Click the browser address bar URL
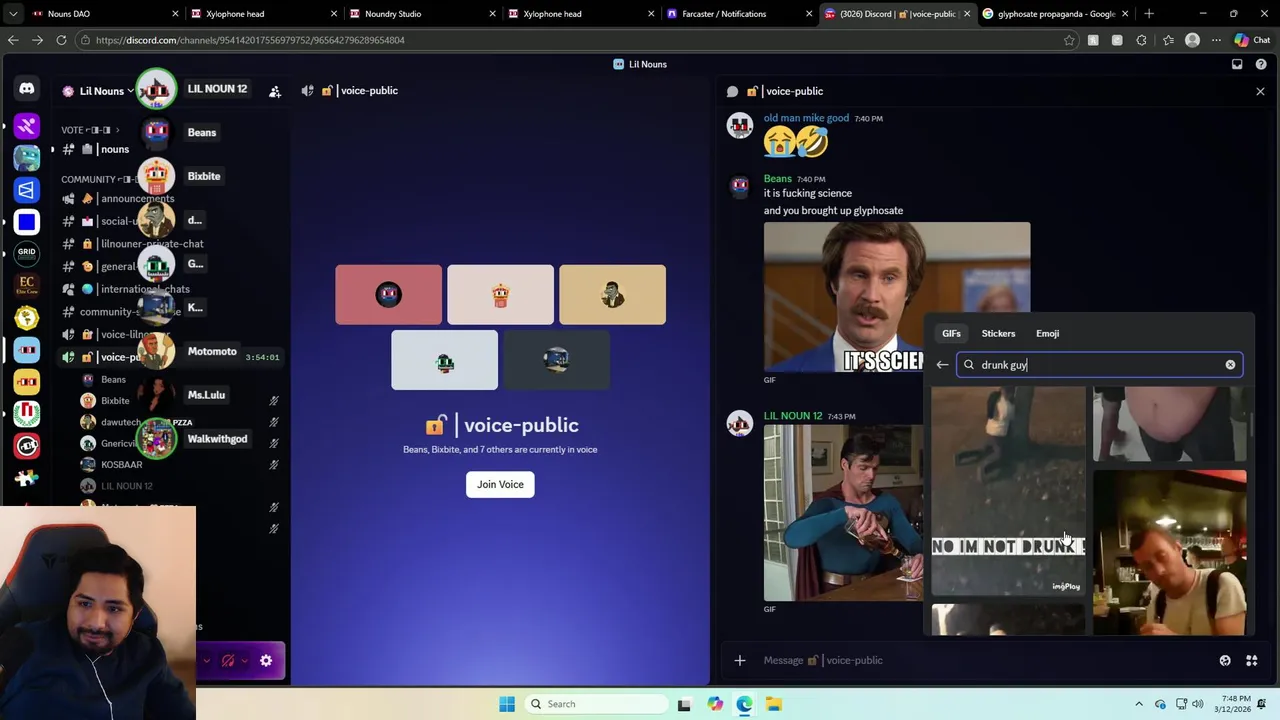 pos(250,40)
